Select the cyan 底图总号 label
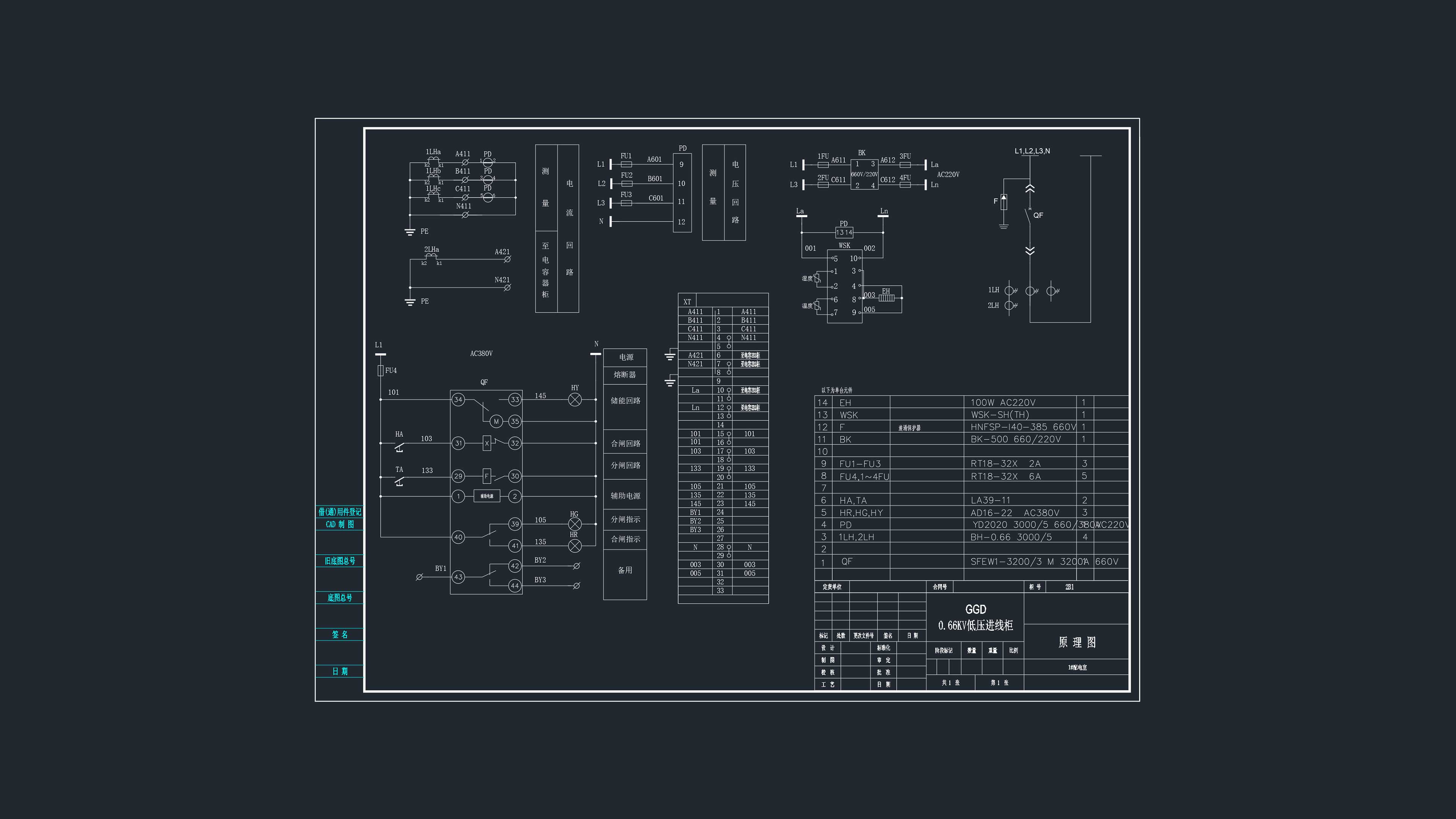The image size is (1456, 819). [x=340, y=598]
